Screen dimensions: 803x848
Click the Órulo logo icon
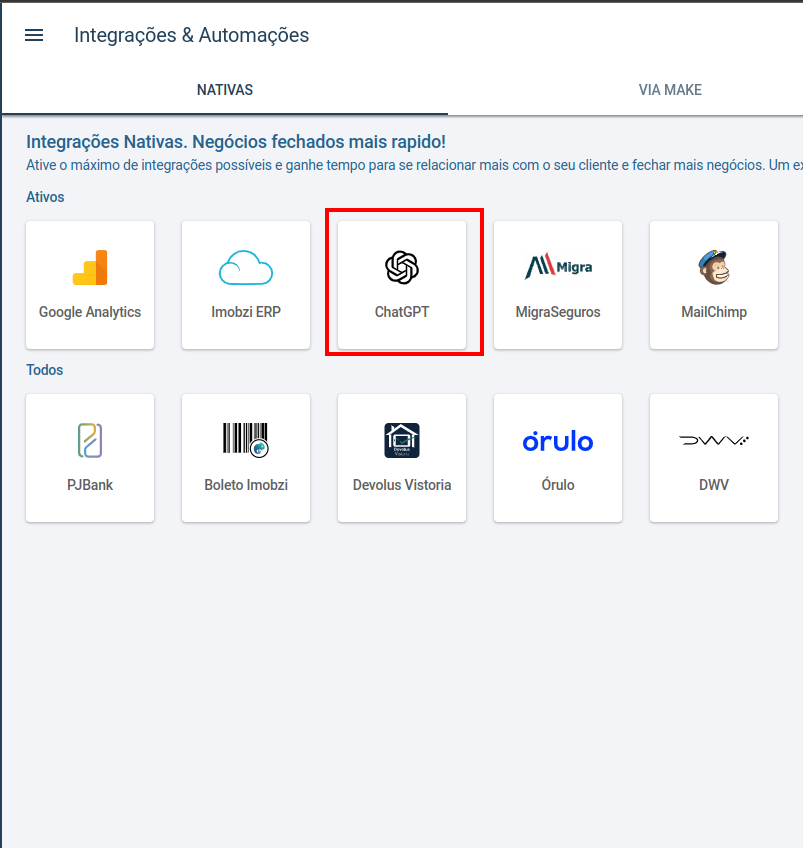point(558,441)
